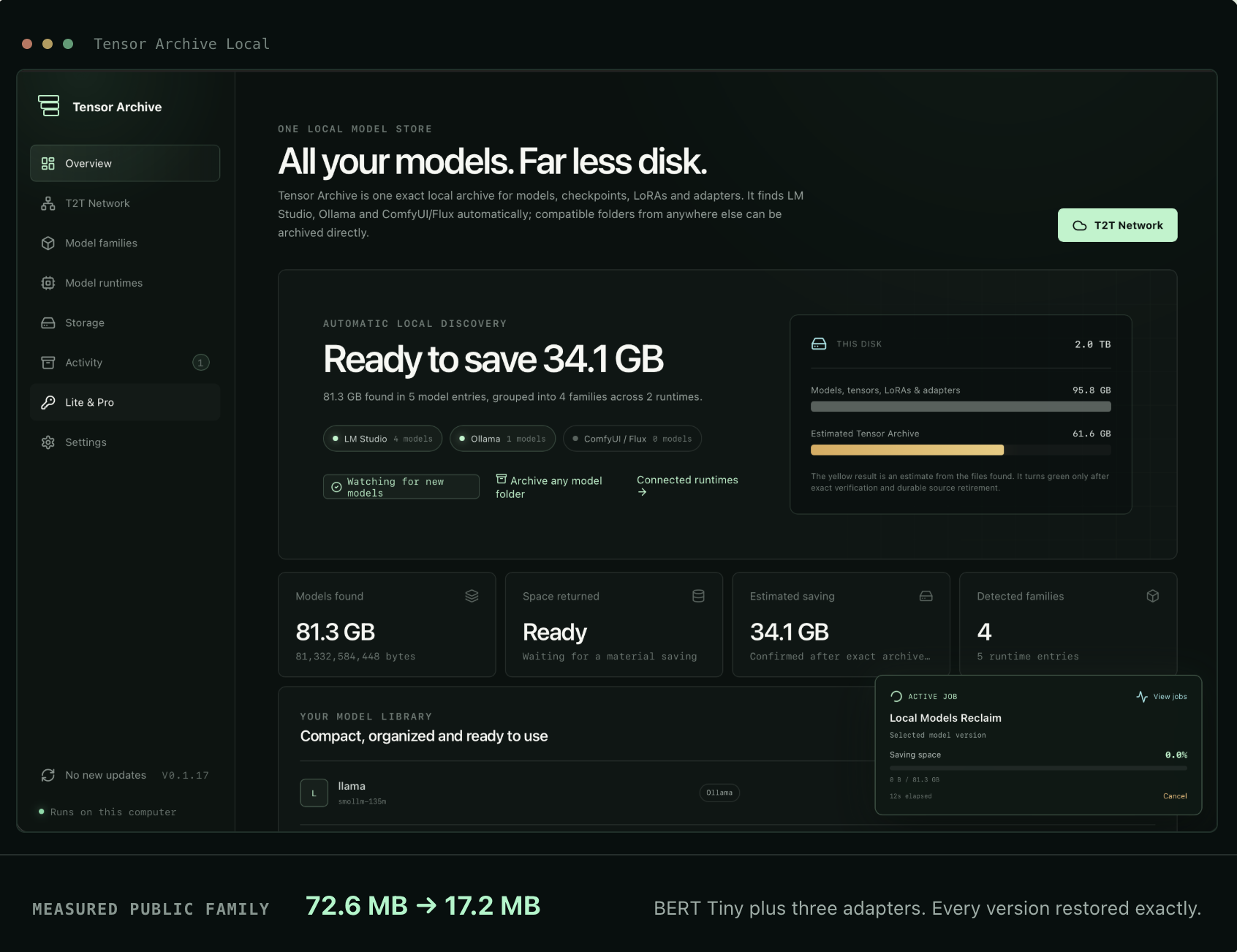Click Runs on this computer status
The height and width of the screenshot is (952, 1237).
coord(107,812)
